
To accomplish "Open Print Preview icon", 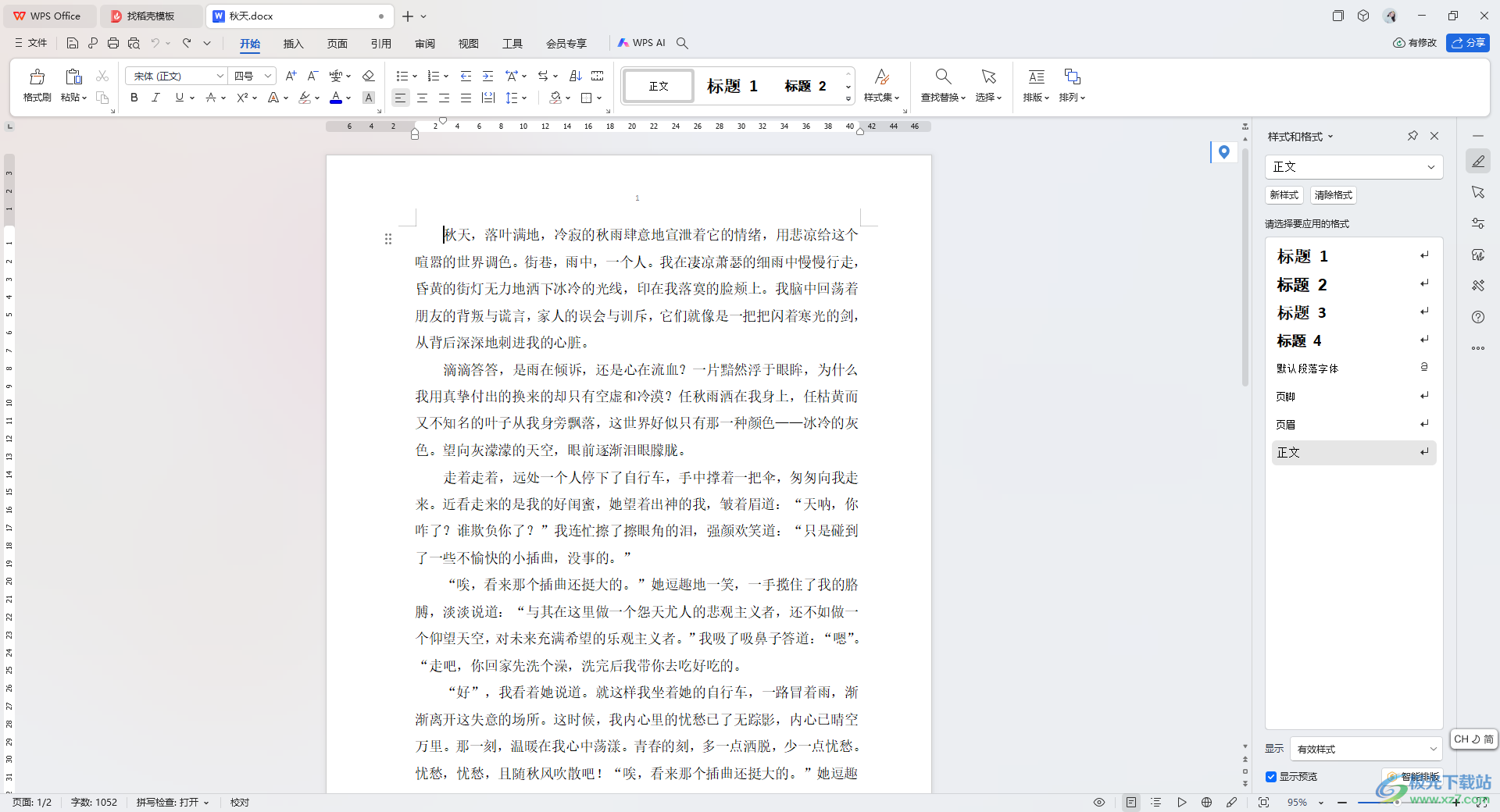I will [134, 43].
